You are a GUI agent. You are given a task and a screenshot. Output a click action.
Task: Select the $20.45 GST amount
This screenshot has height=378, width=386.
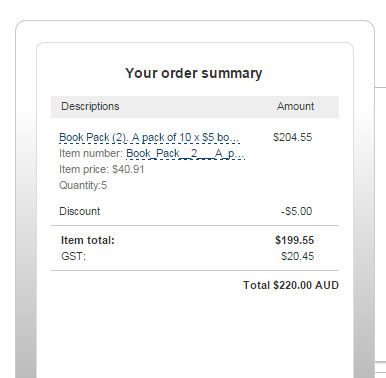(297, 256)
